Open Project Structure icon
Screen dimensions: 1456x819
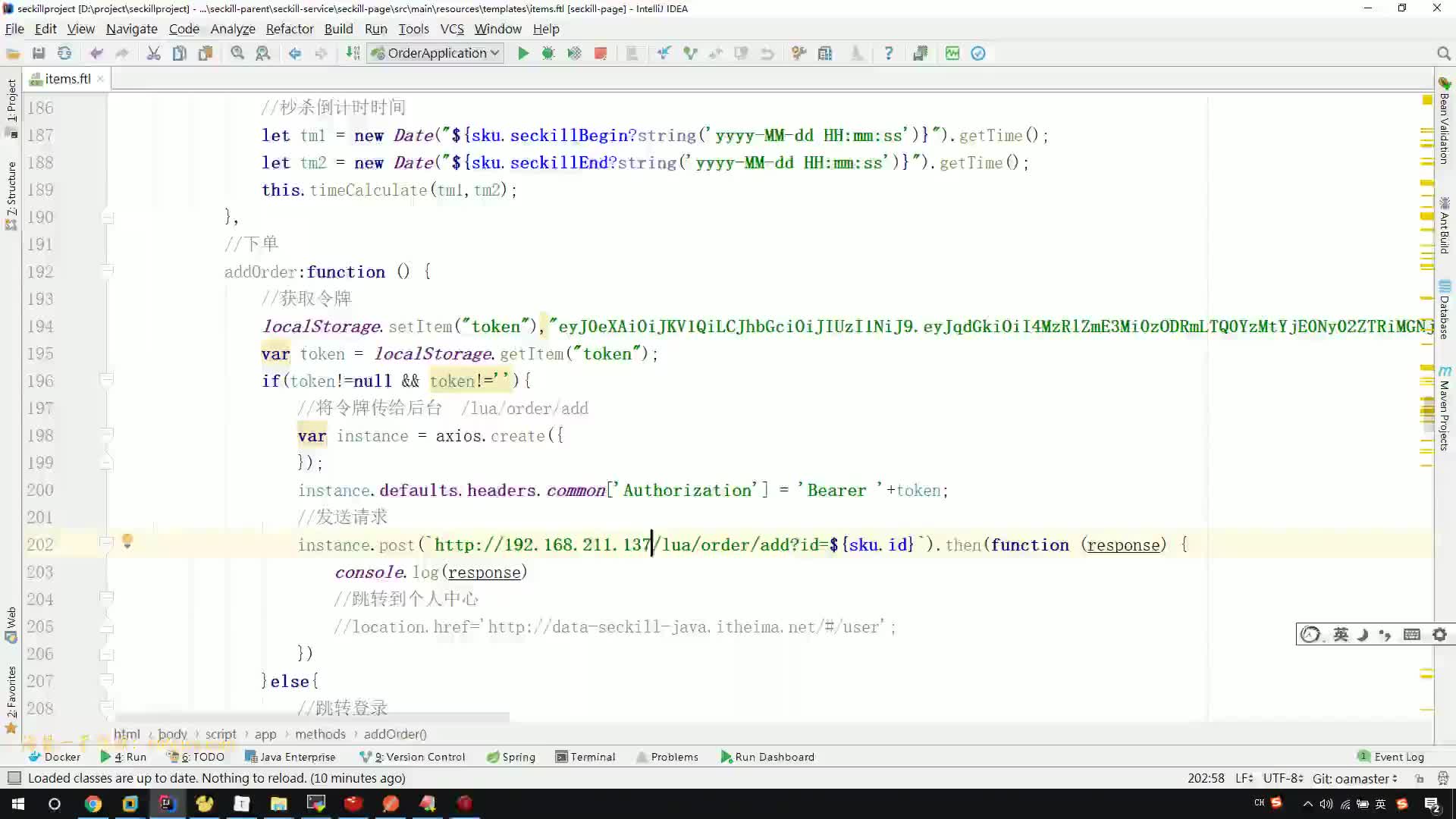(x=825, y=54)
